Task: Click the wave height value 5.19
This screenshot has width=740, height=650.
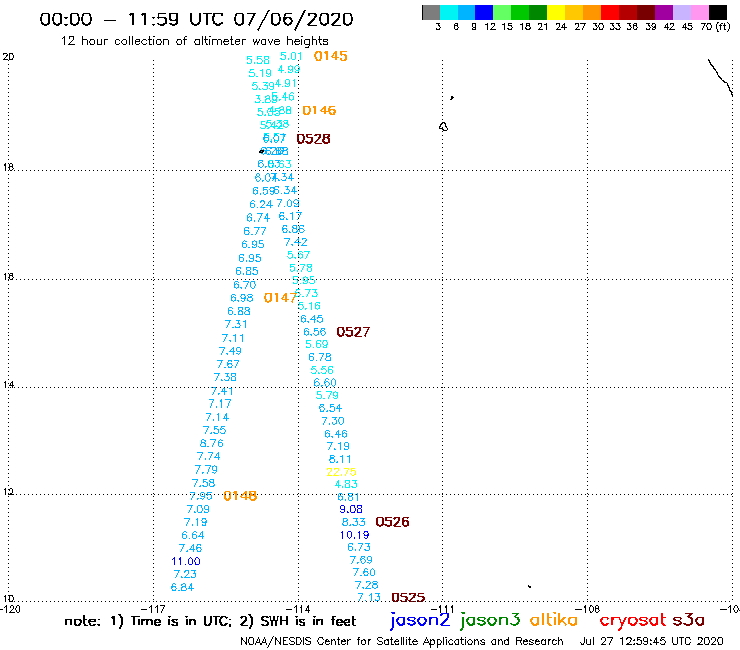Action: pyautogui.click(x=260, y=73)
